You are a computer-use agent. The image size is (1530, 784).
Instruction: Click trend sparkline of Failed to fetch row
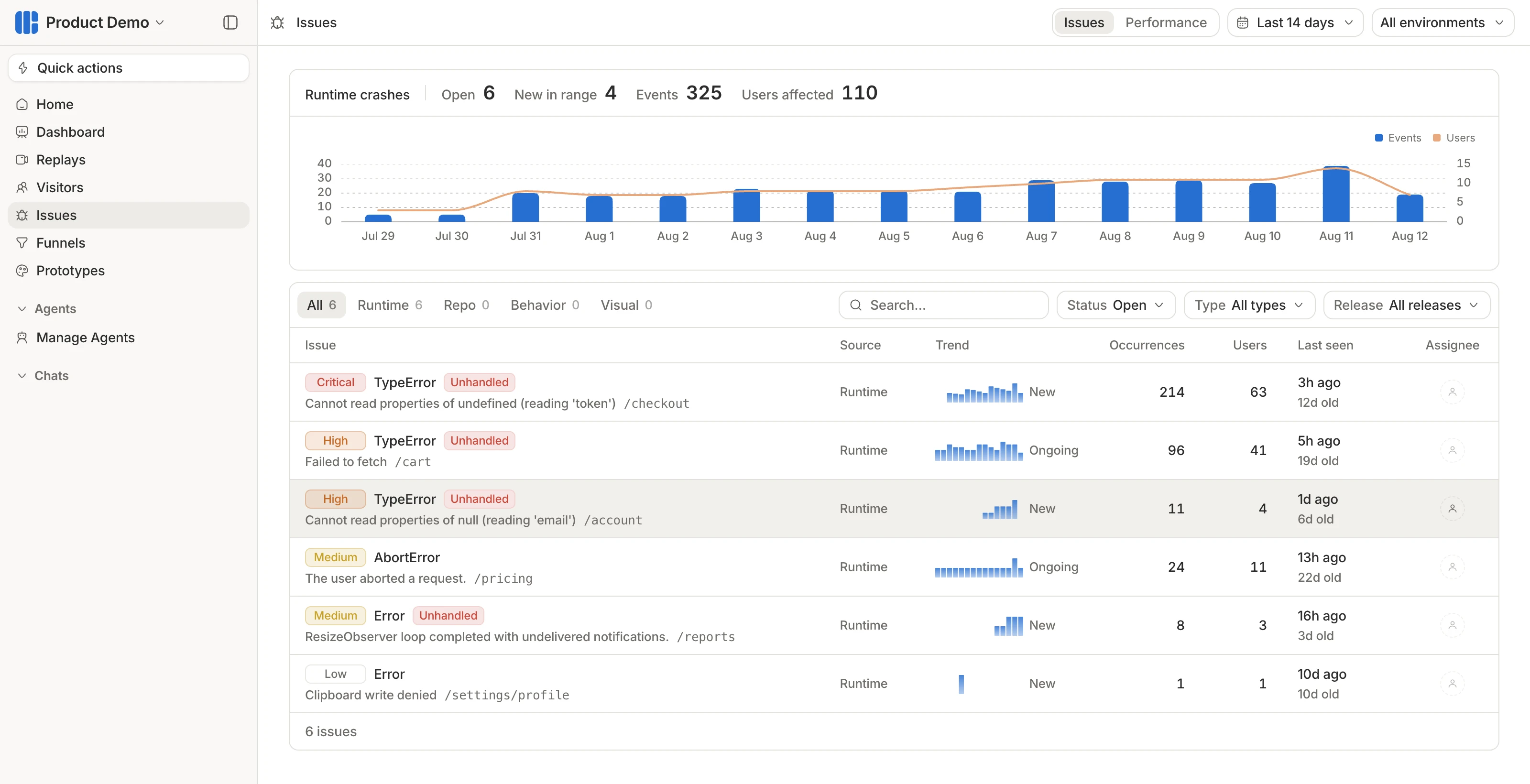(x=979, y=451)
